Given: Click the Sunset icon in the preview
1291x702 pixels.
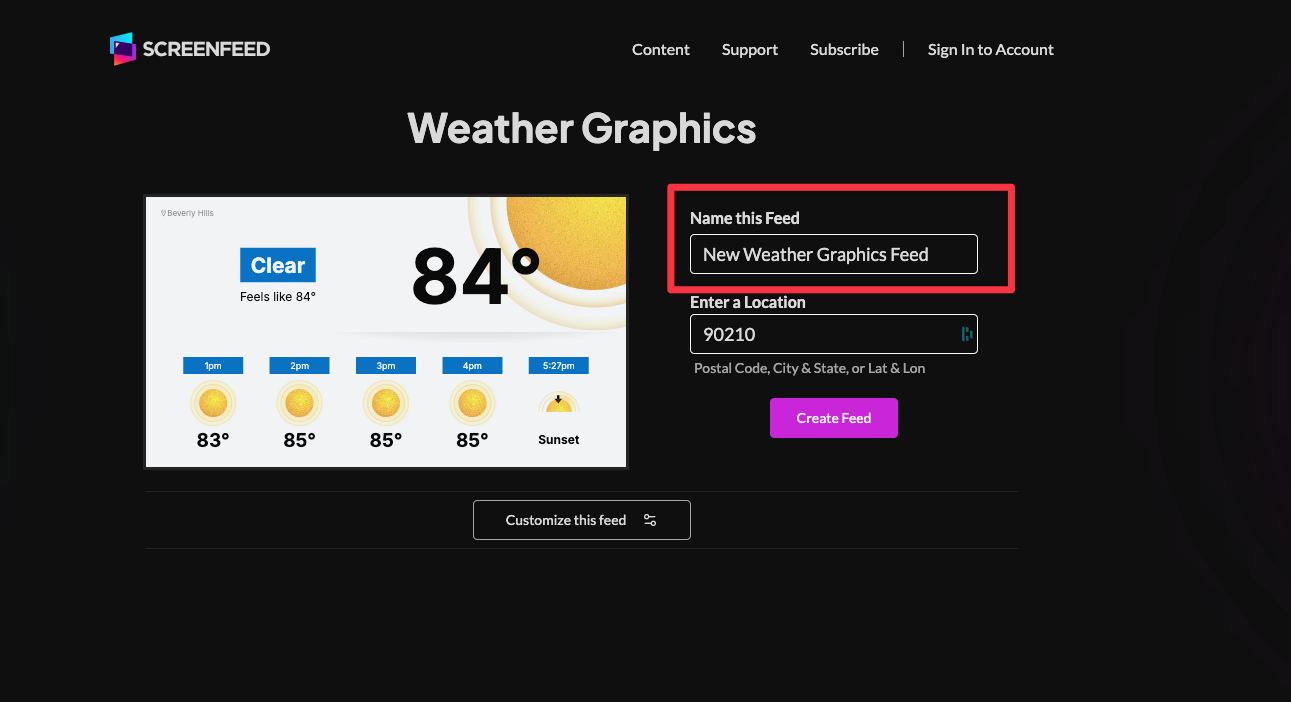Looking at the screenshot, I should click(x=558, y=404).
